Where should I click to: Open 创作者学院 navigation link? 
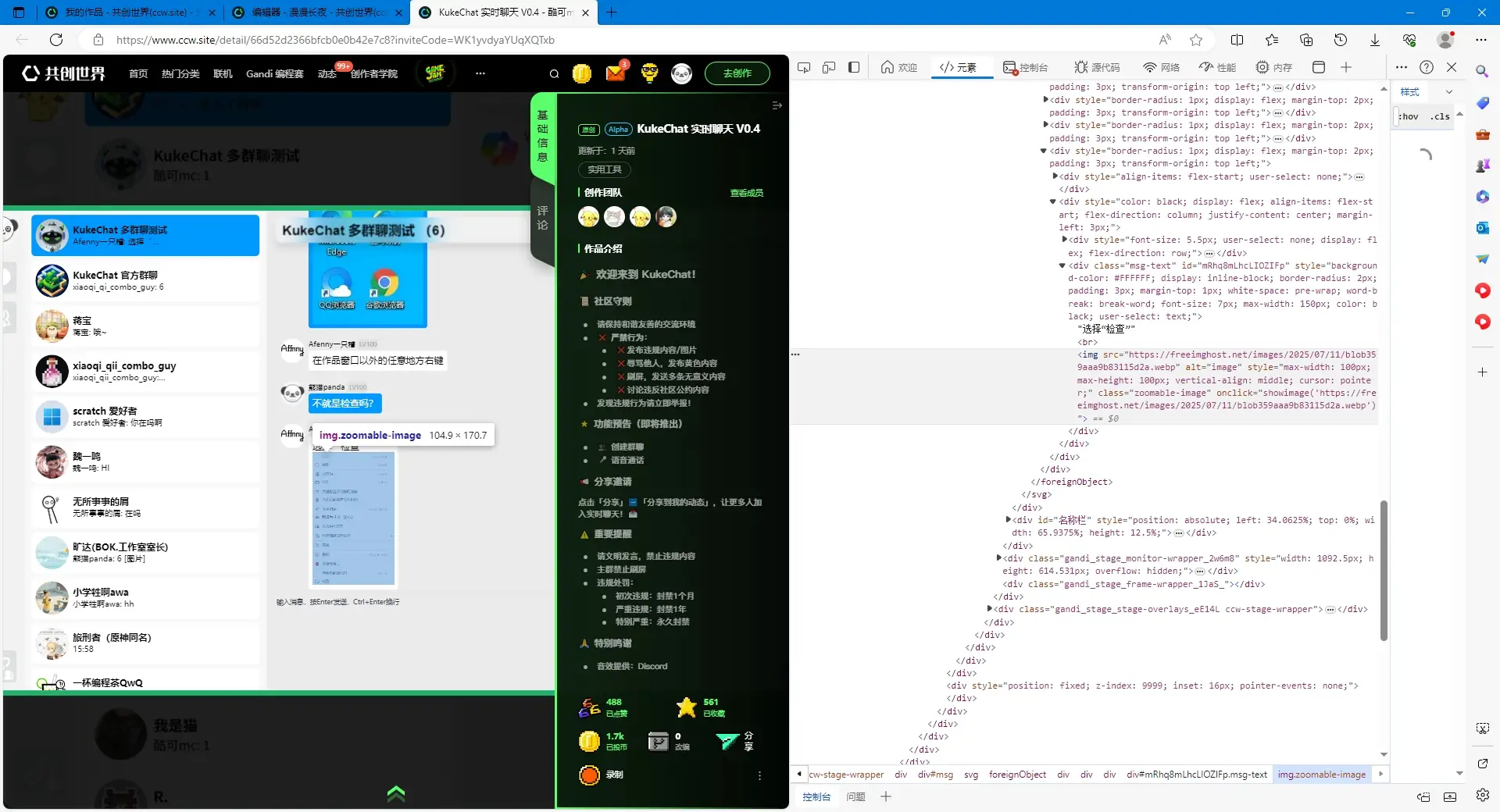pyautogui.click(x=373, y=74)
